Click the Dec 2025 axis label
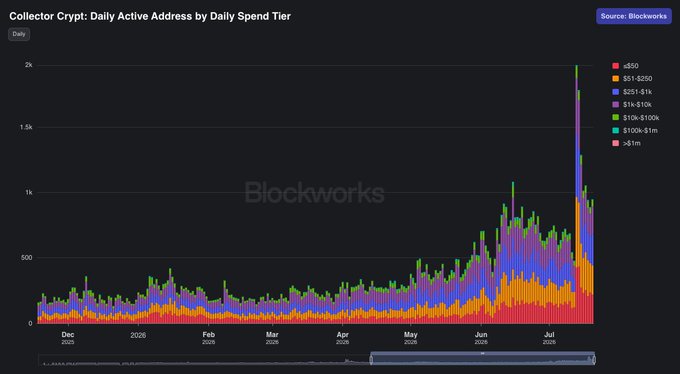The image size is (680, 374). 68,338
